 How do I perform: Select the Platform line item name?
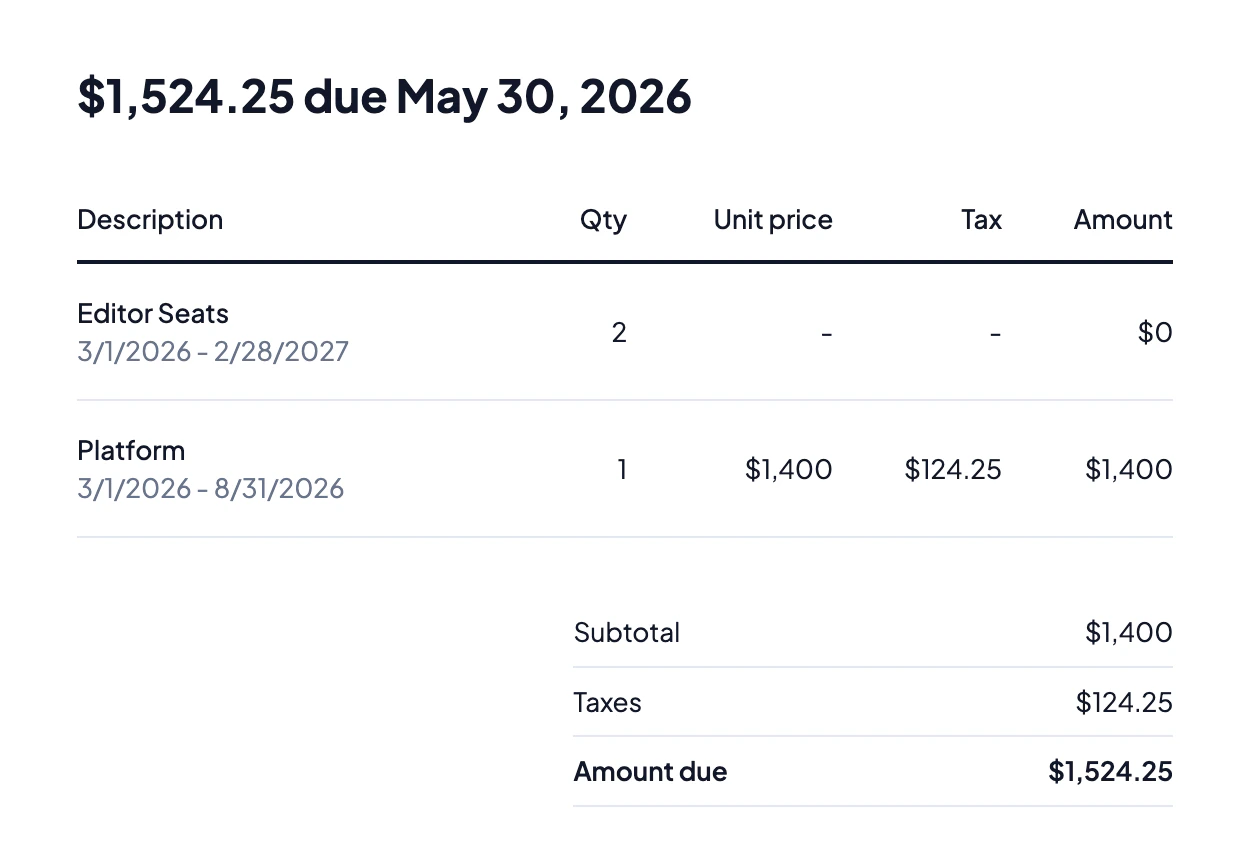[x=131, y=451]
